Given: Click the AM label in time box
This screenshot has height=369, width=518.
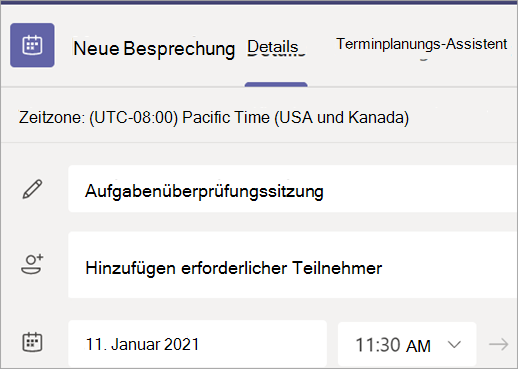Looking at the screenshot, I should click(x=418, y=346).
